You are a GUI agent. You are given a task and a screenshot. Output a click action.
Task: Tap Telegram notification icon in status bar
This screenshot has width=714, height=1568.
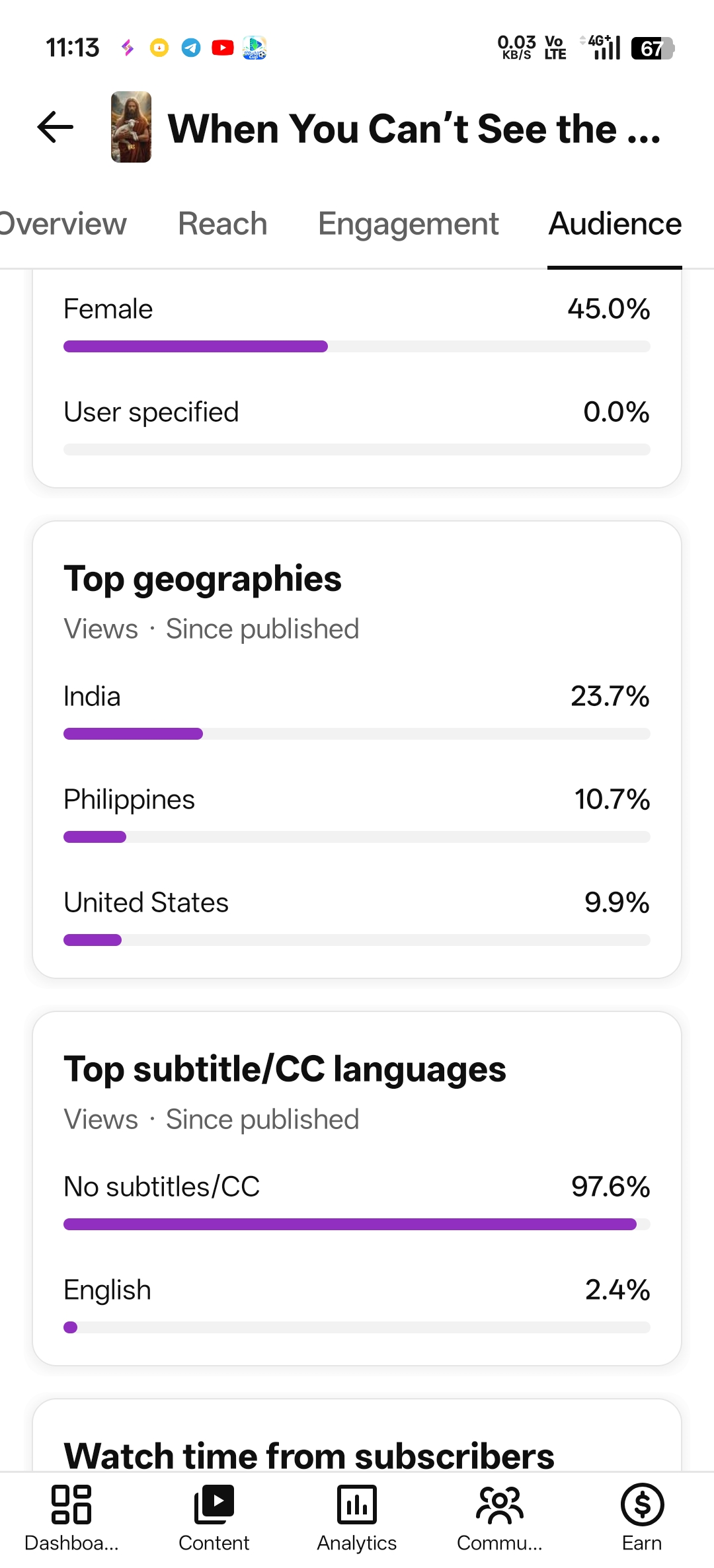(x=191, y=48)
